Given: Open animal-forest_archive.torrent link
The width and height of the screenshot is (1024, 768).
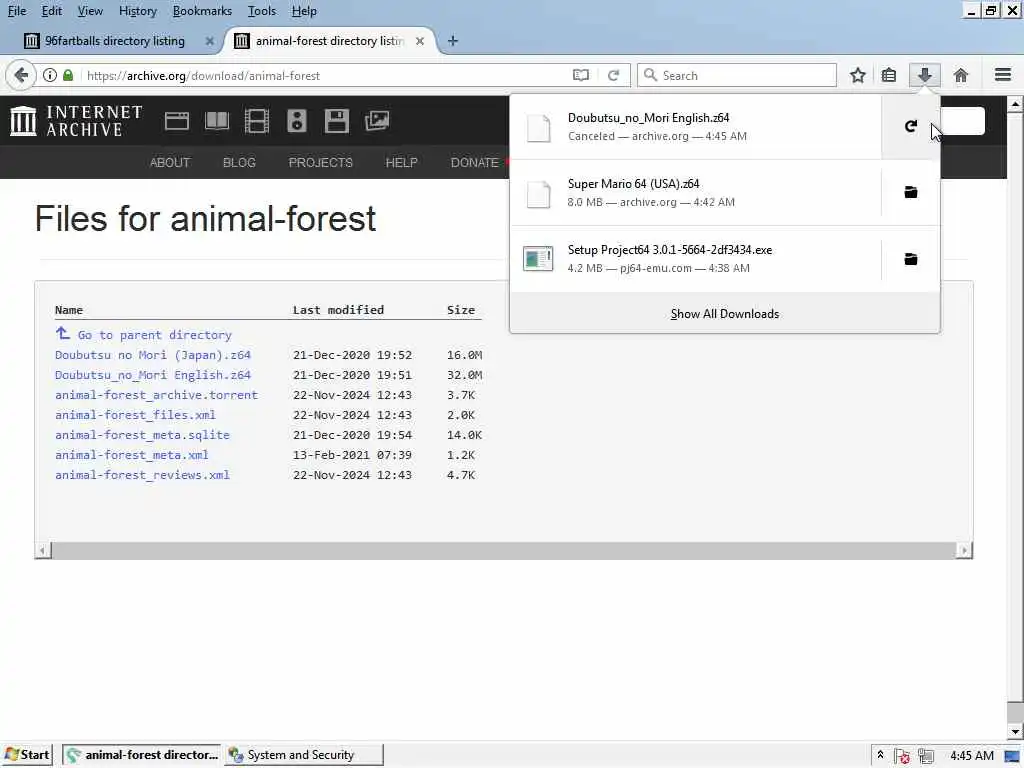Looking at the screenshot, I should click(156, 395).
